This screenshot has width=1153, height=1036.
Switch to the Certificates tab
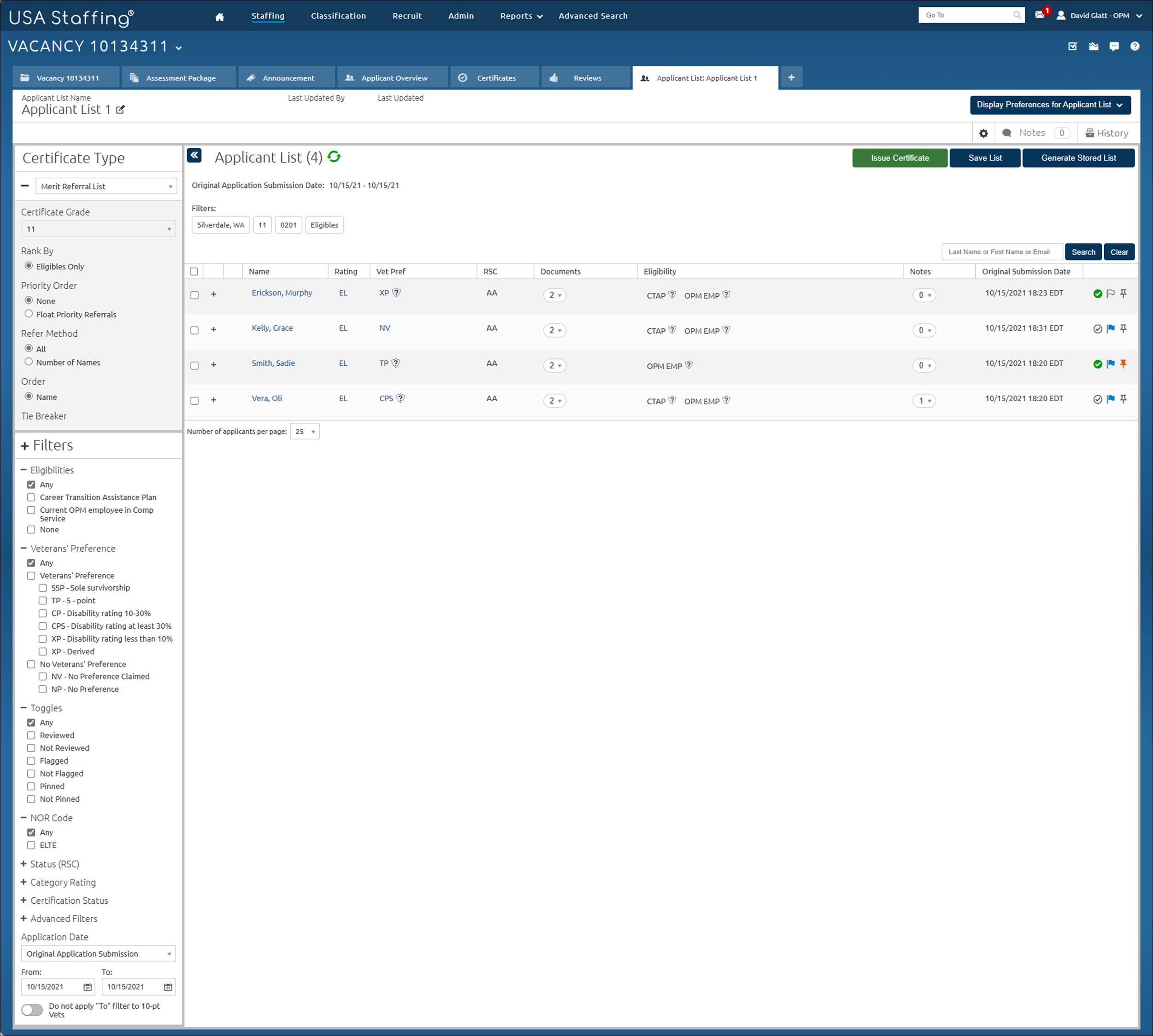[x=495, y=77]
